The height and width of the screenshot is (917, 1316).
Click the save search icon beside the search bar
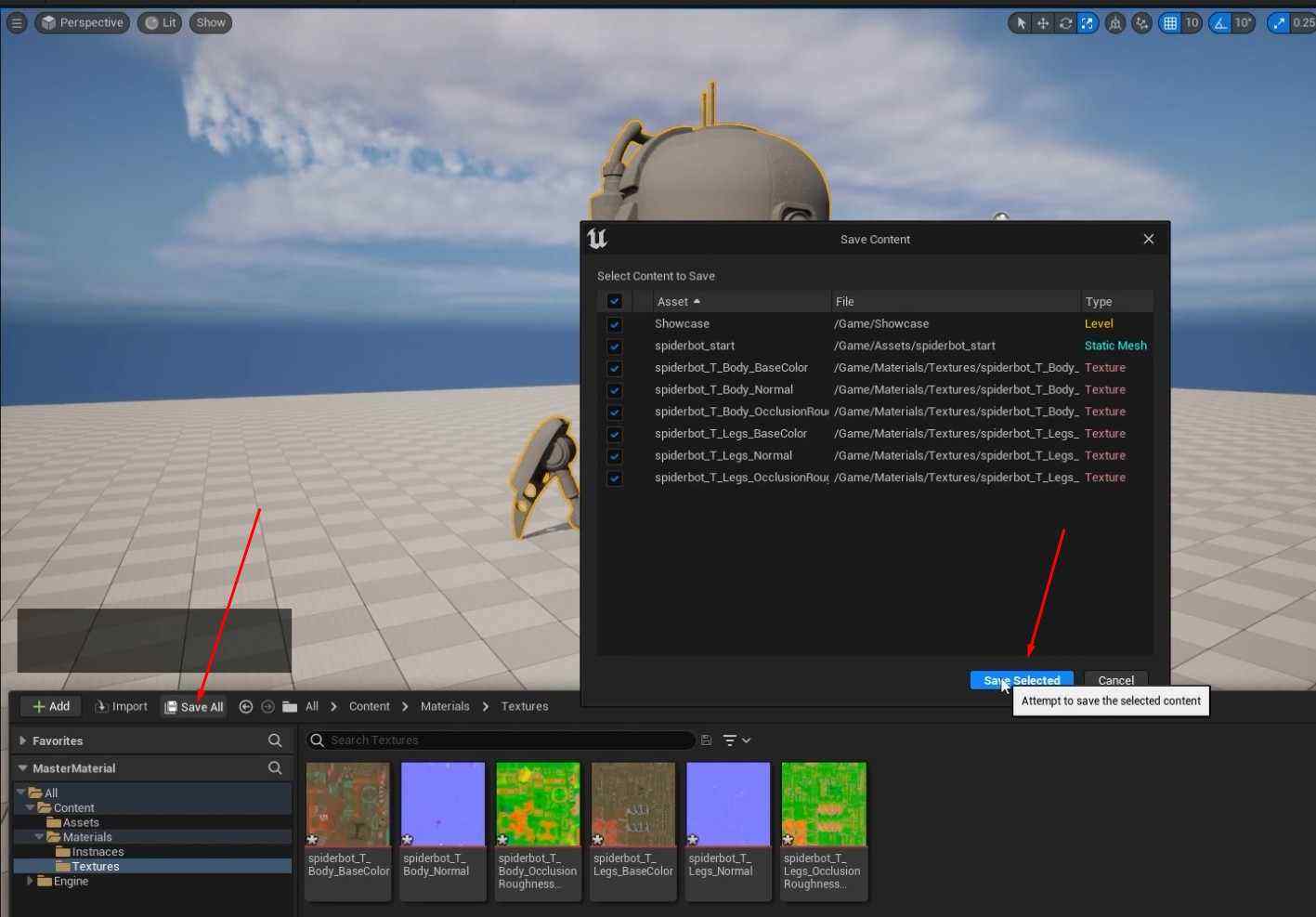click(x=707, y=740)
